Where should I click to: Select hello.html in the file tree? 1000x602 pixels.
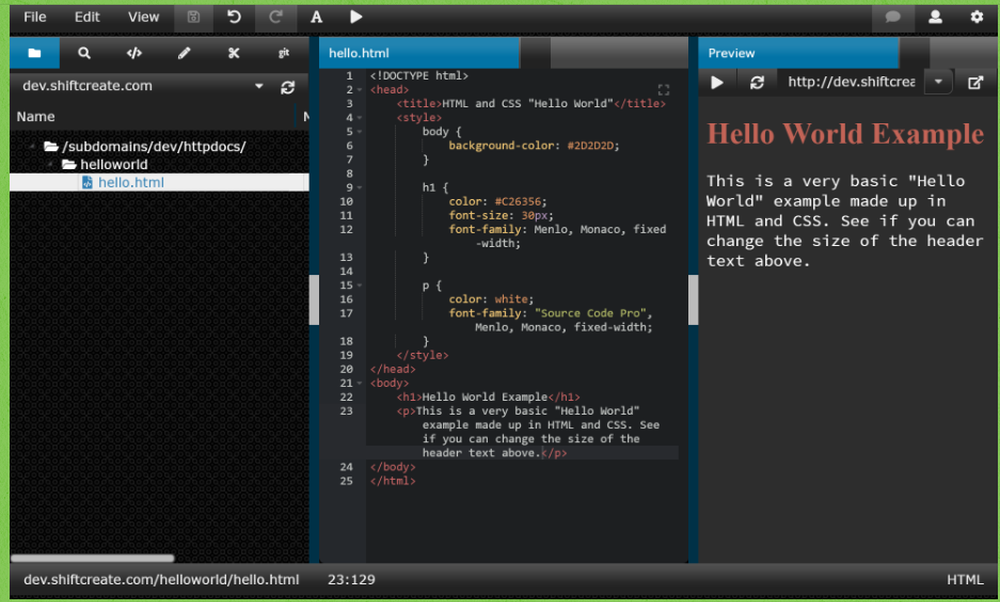[159, 182]
